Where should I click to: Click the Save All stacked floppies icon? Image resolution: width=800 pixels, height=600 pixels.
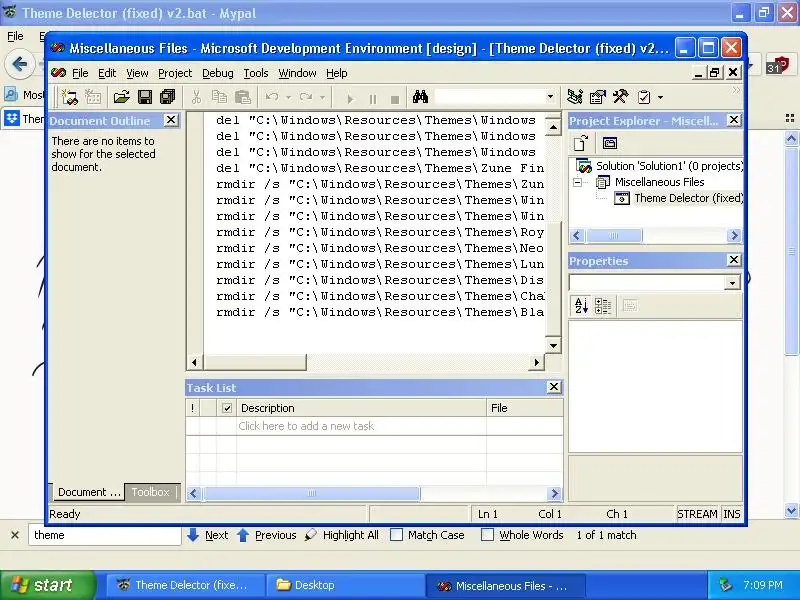(167, 97)
